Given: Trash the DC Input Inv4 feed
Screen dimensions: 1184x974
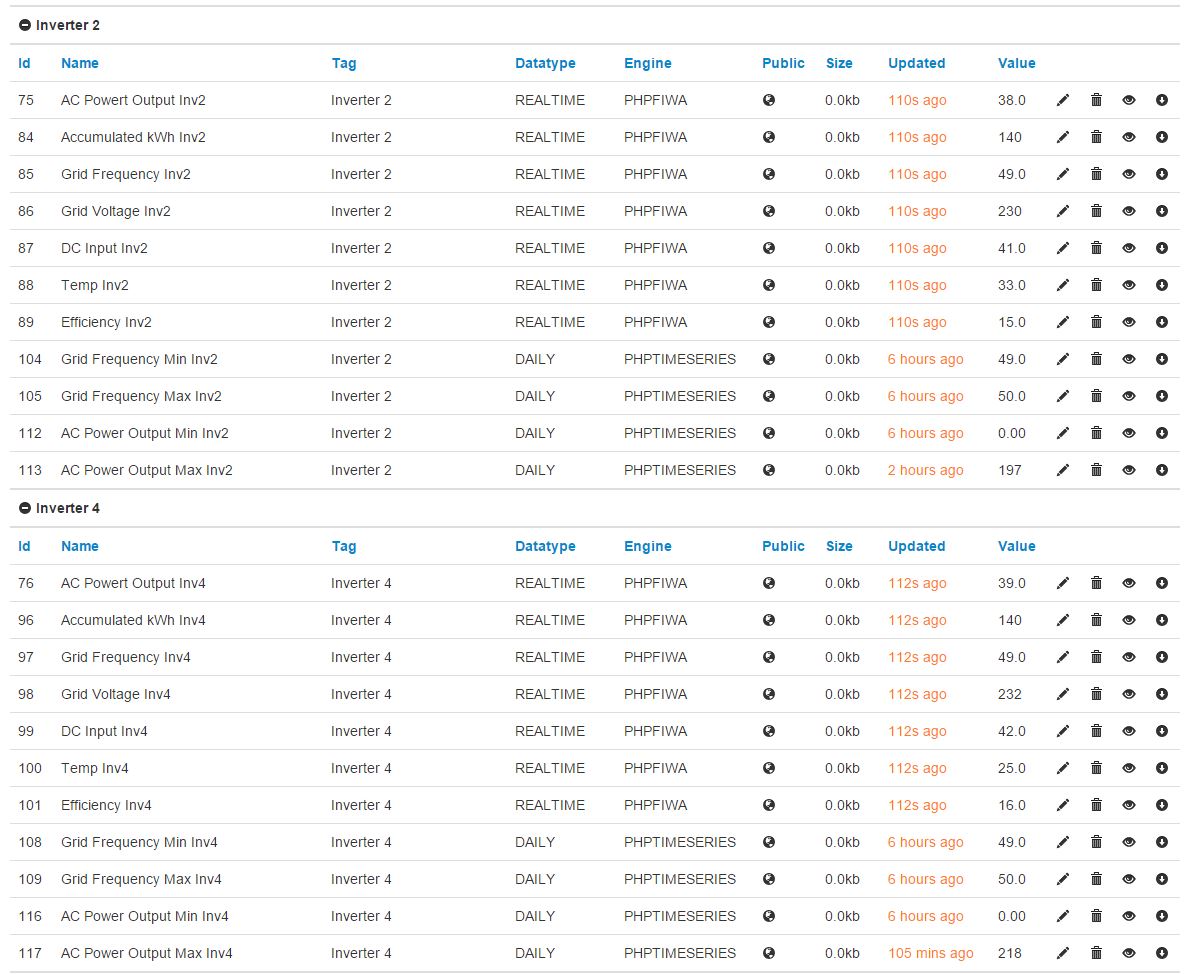Looking at the screenshot, I should pos(1096,731).
